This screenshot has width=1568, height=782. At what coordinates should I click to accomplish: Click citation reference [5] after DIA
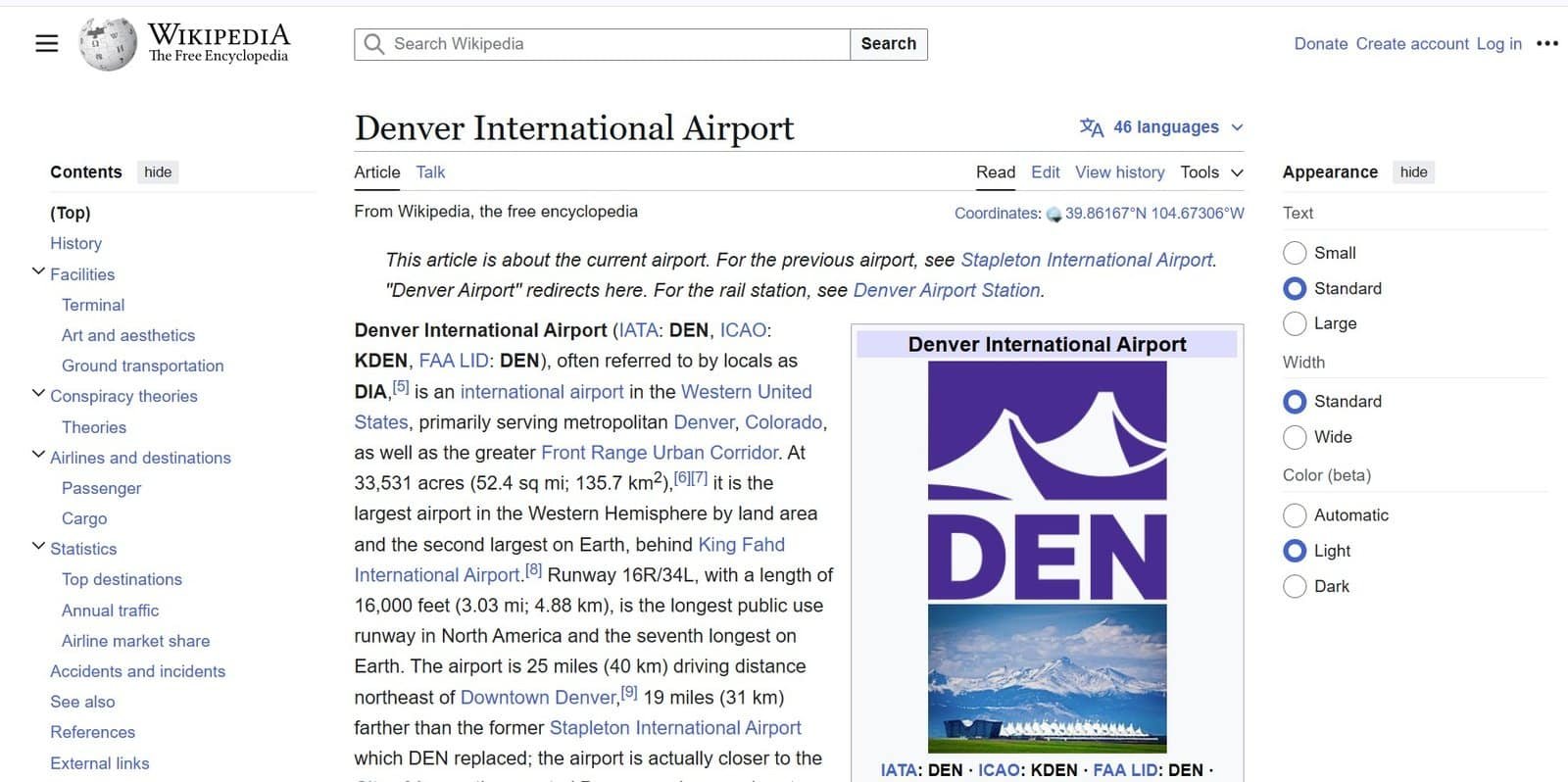click(x=401, y=387)
